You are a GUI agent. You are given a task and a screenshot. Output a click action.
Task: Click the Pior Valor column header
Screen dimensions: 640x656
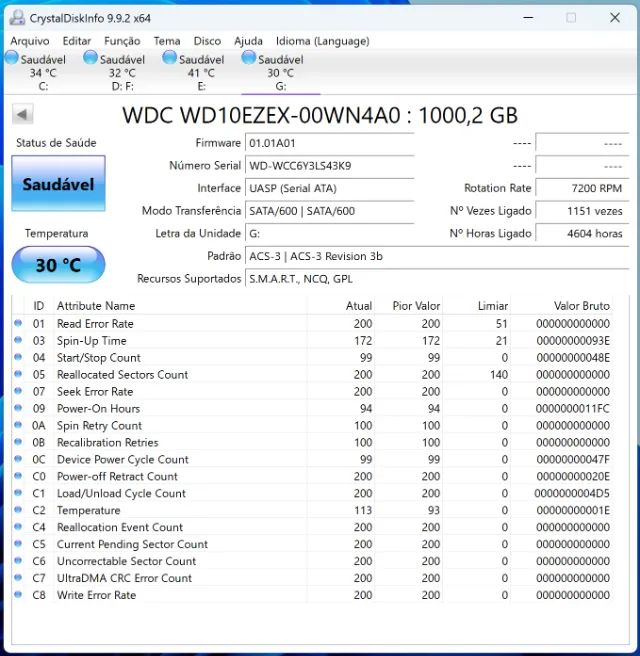click(x=408, y=306)
